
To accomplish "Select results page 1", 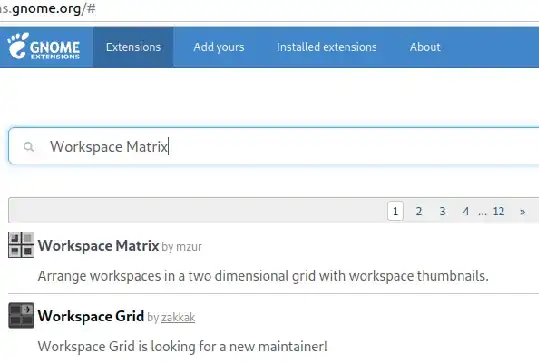I will (395, 211).
